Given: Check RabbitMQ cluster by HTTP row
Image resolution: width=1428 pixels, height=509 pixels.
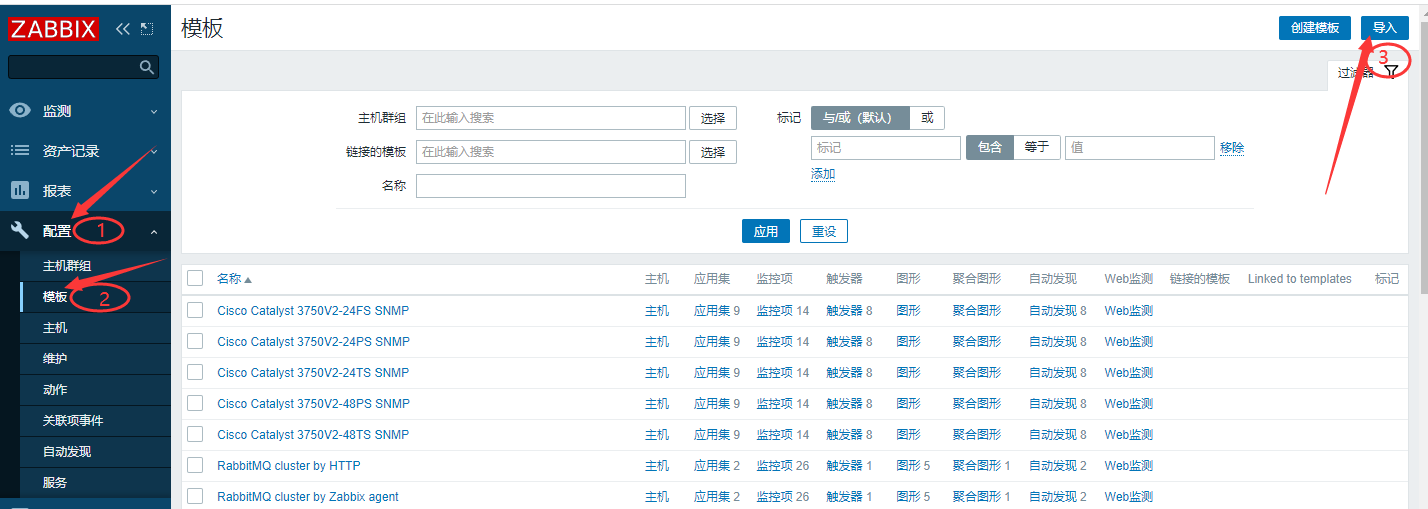Looking at the screenshot, I should (195, 465).
